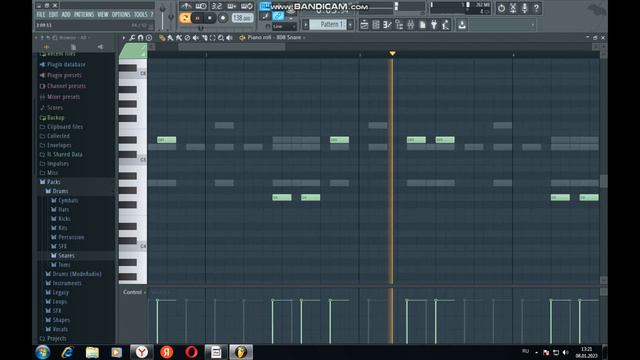Open the empty dropdown right of download icon

click(x=503, y=25)
